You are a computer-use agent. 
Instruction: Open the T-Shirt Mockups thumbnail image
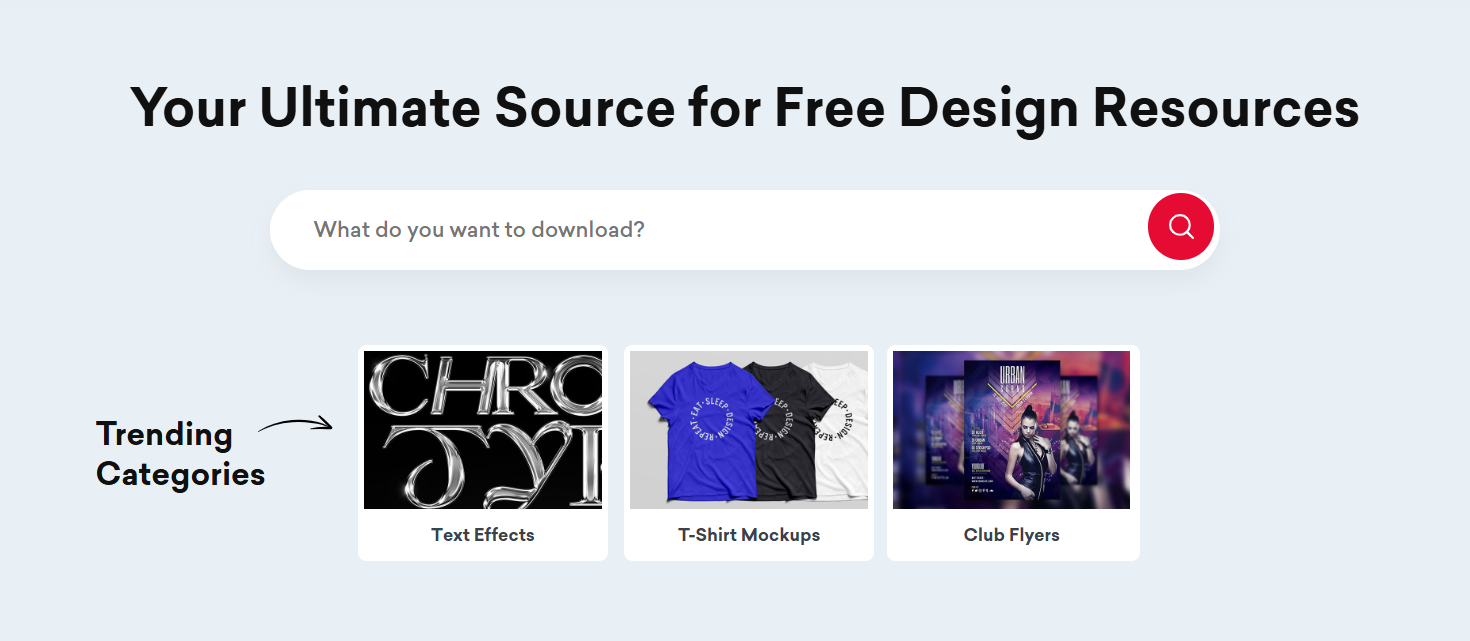point(749,430)
